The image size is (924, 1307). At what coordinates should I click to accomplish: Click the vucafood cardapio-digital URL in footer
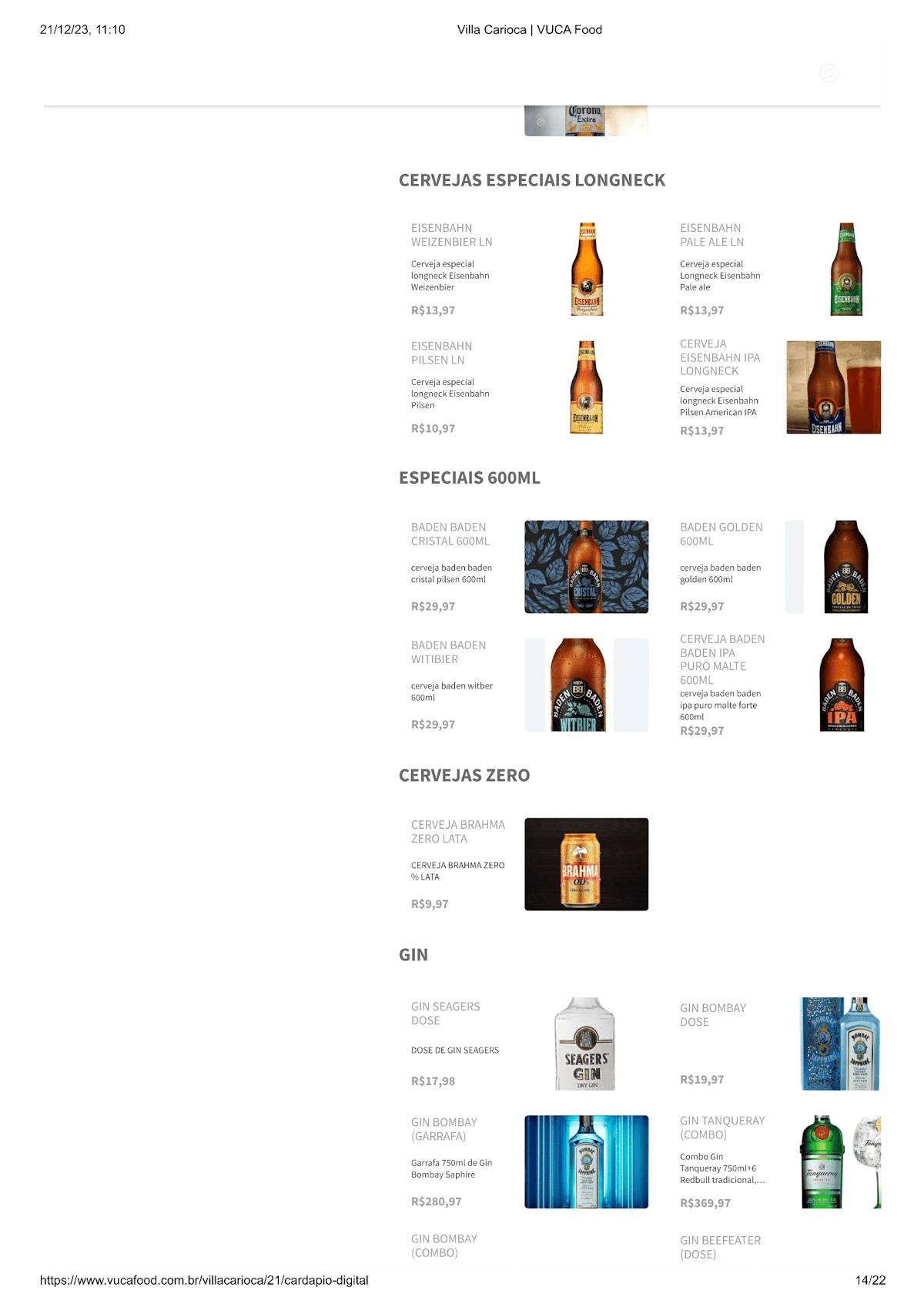(x=204, y=1280)
